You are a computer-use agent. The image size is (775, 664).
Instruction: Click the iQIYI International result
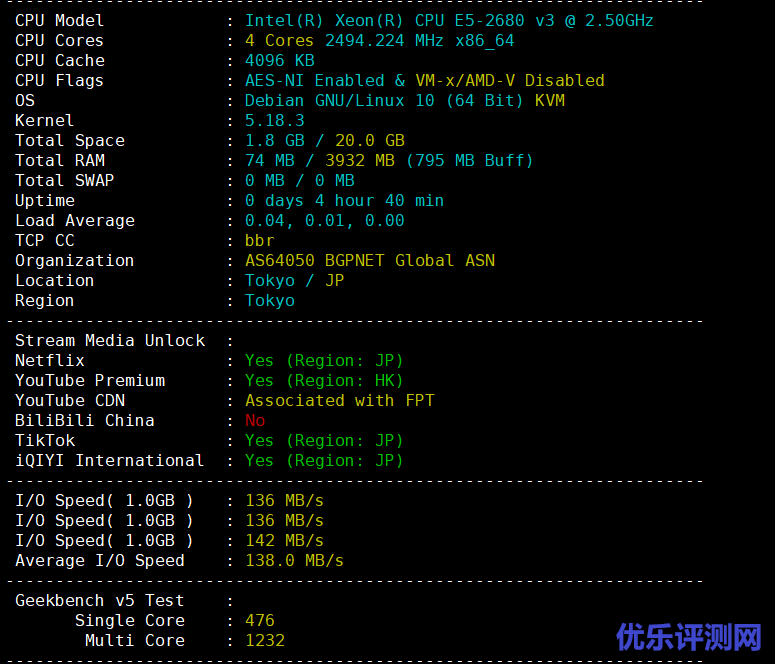324,460
